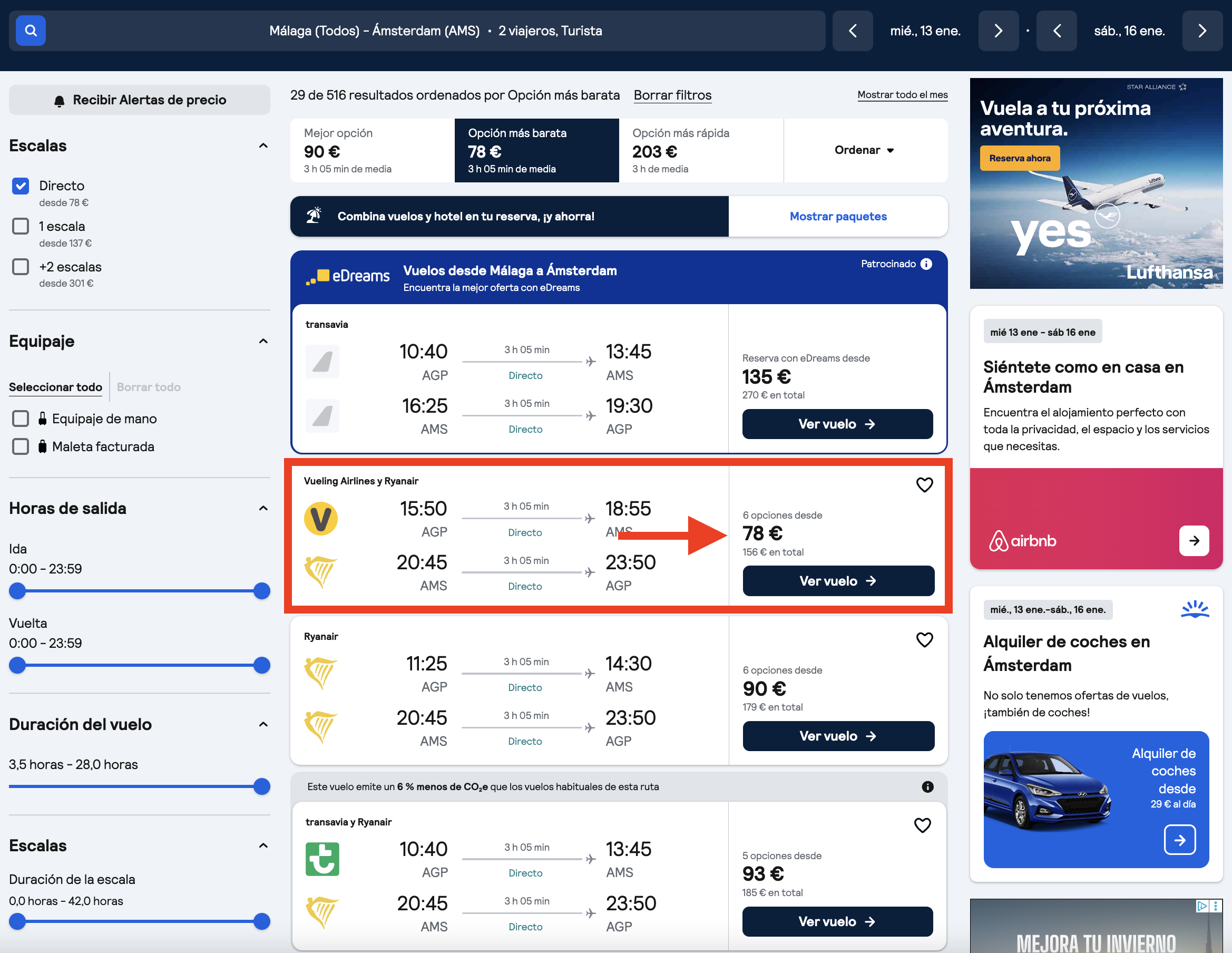Screen dimensions: 1232x953
Task: Collapse the Equipaje section
Action: tap(263, 341)
